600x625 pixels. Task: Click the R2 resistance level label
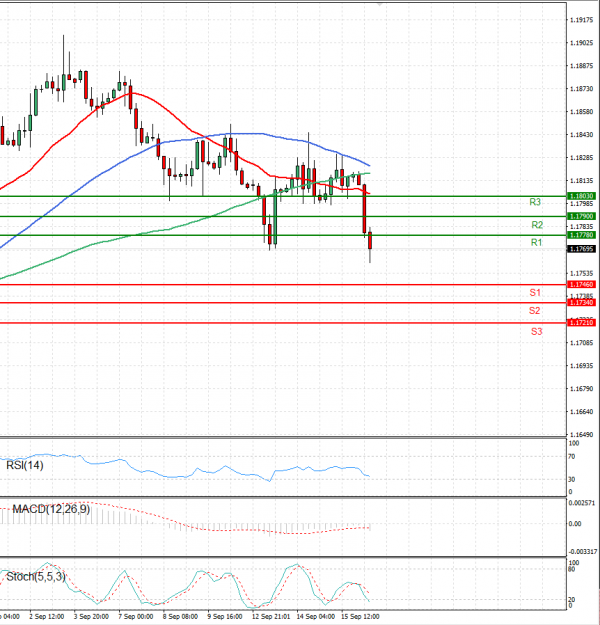pos(537,225)
